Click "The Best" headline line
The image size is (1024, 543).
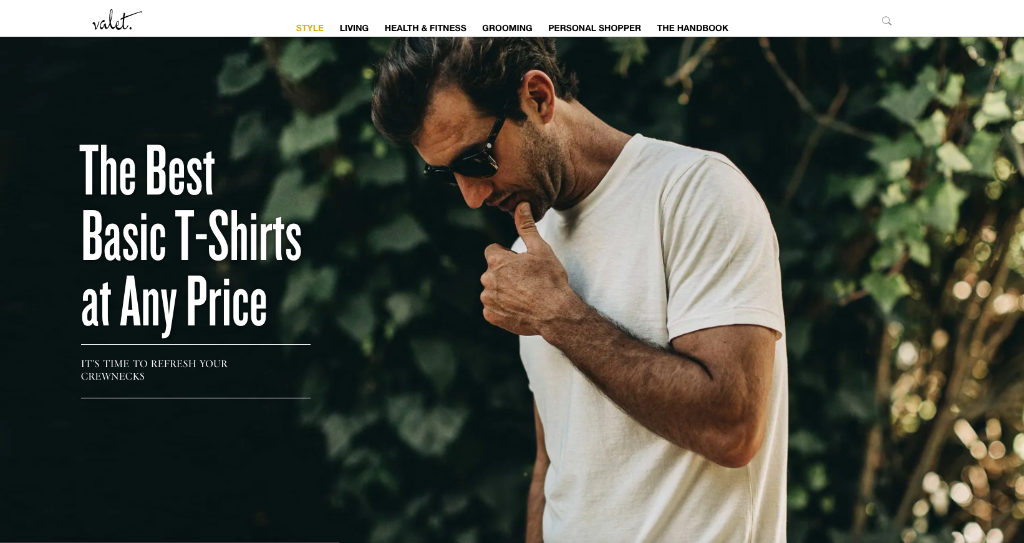[147, 171]
